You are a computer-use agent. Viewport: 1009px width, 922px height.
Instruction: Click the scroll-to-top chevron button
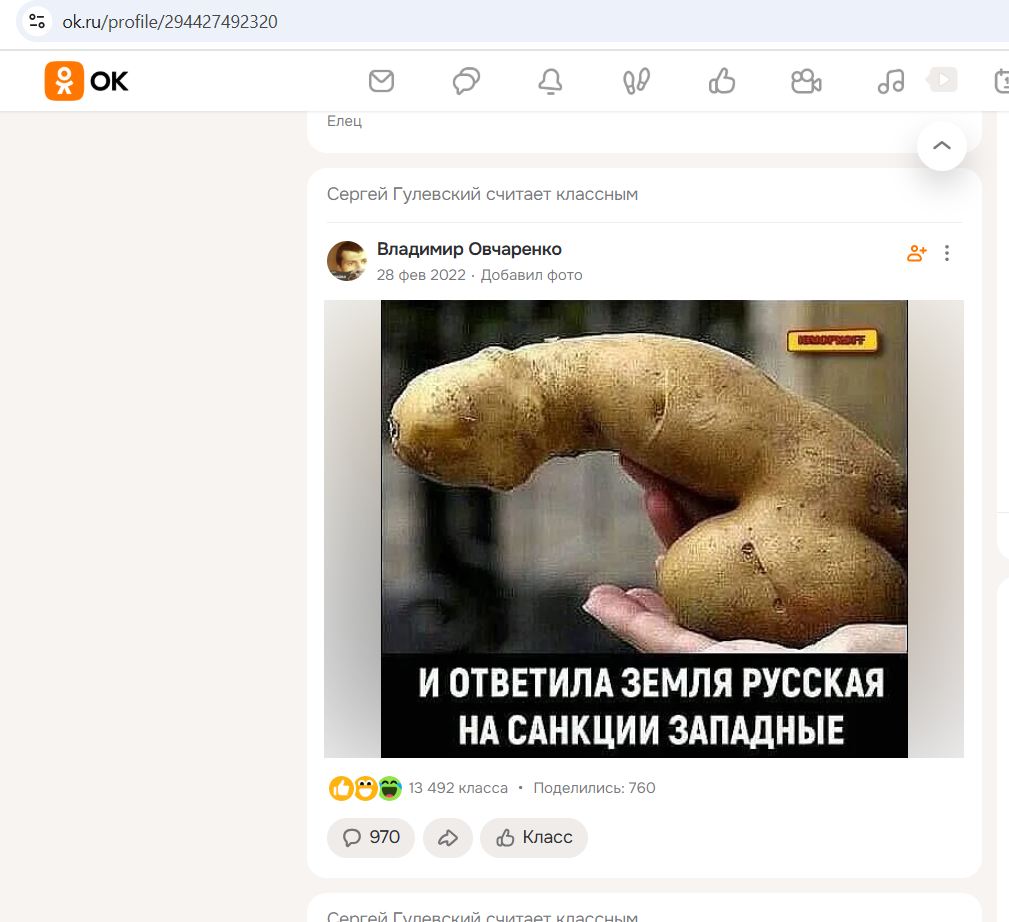click(x=941, y=146)
